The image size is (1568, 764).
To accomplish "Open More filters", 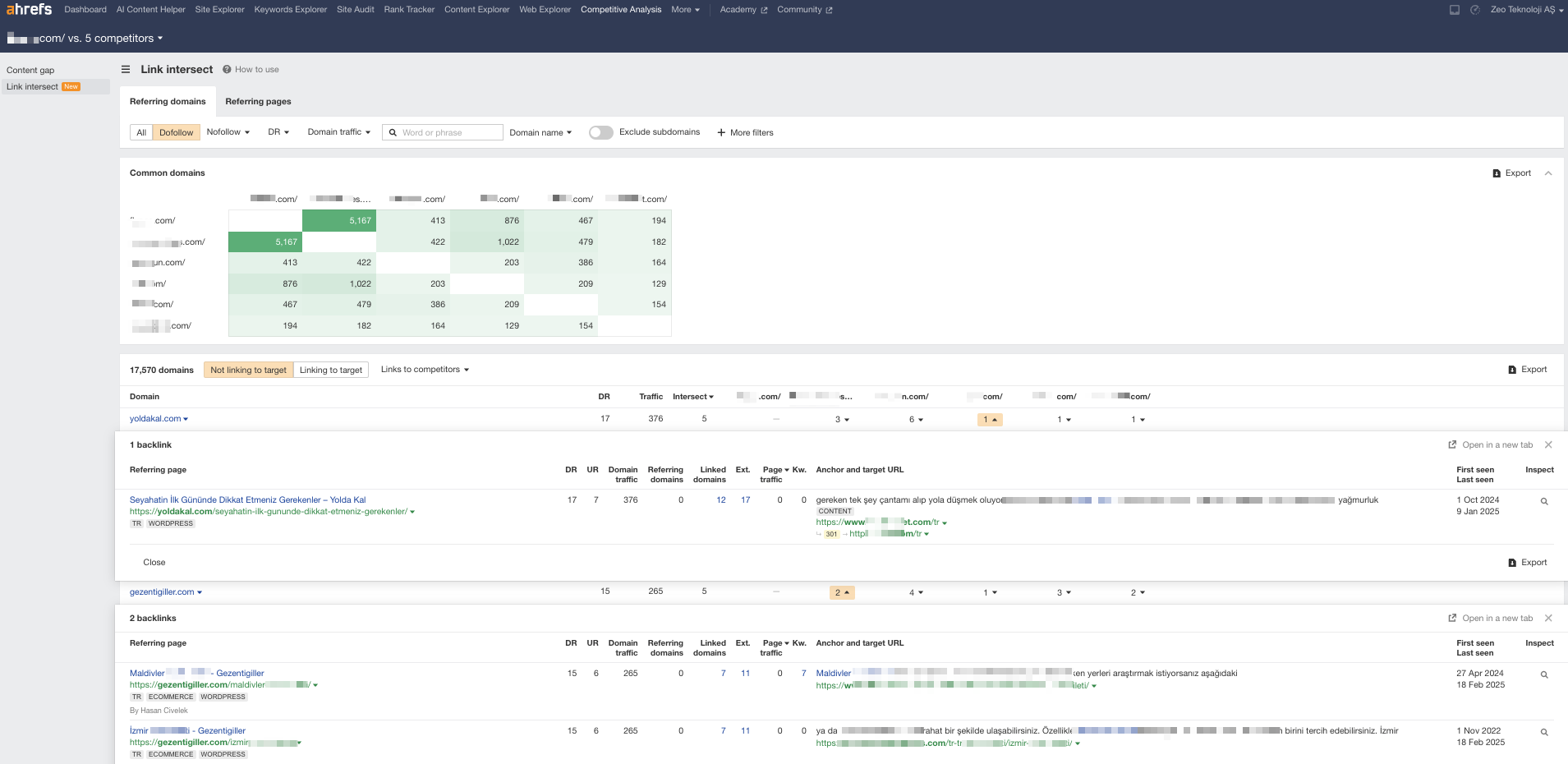I will 745,132.
